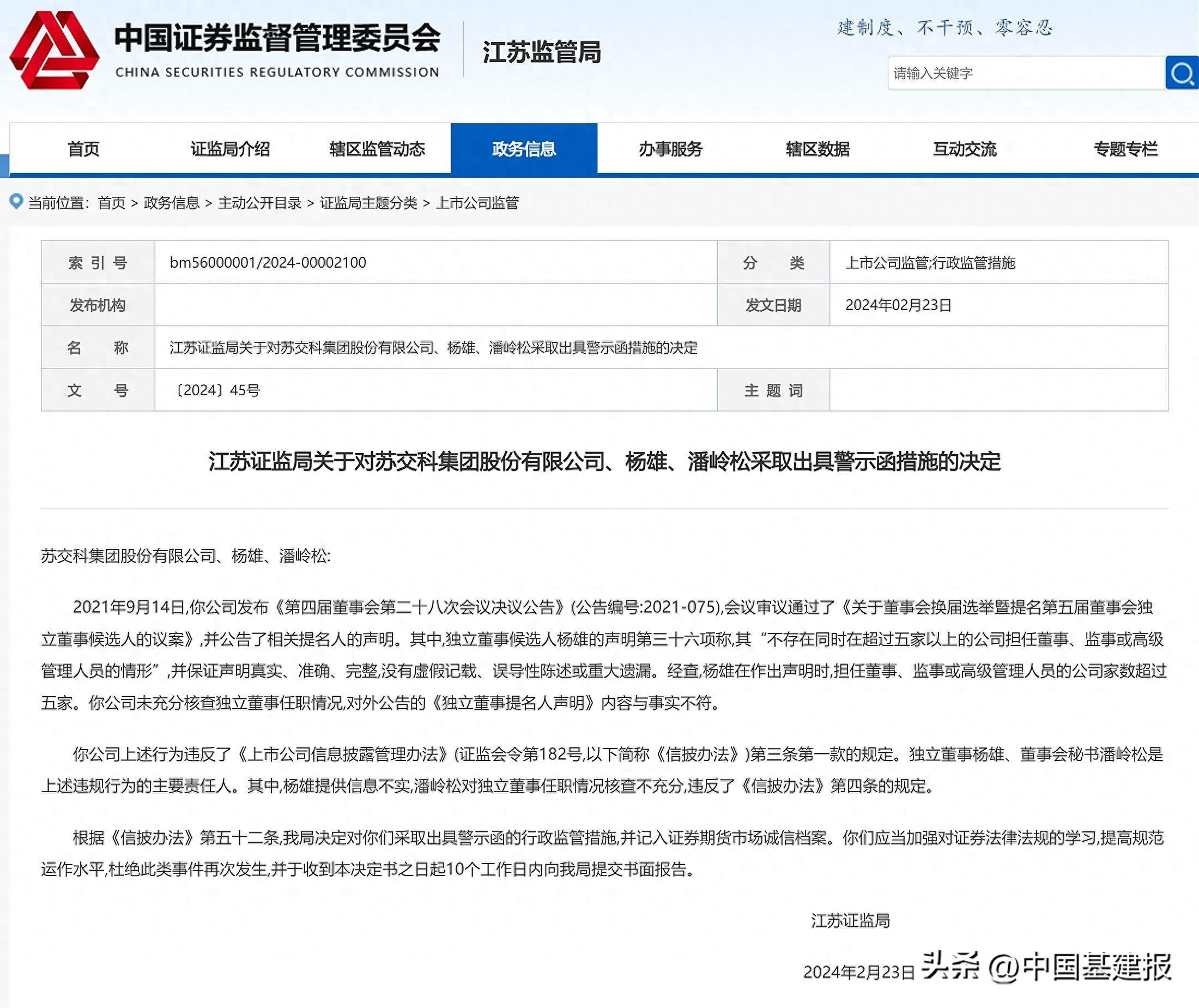Click the blue search magnifier icon
Viewport: 1199px width, 1008px height.
(x=1182, y=73)
